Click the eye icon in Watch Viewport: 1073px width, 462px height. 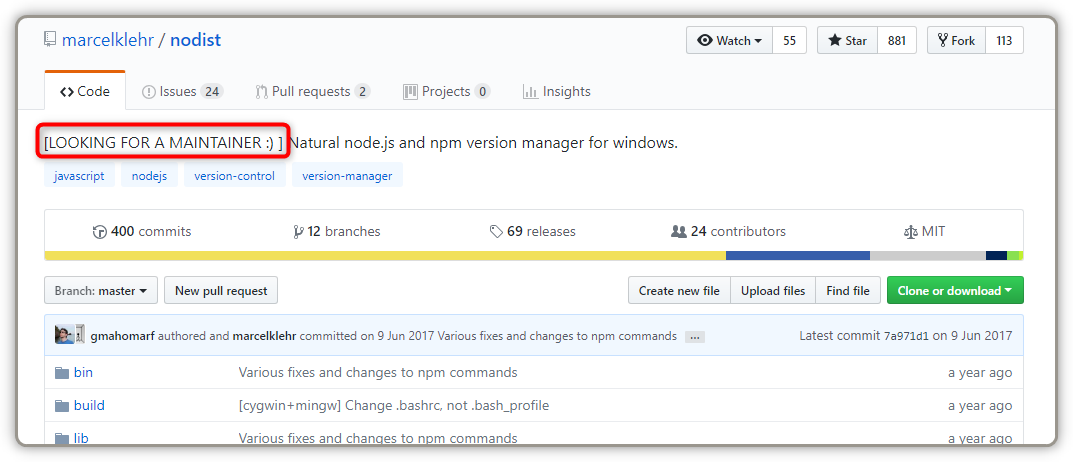705,40
